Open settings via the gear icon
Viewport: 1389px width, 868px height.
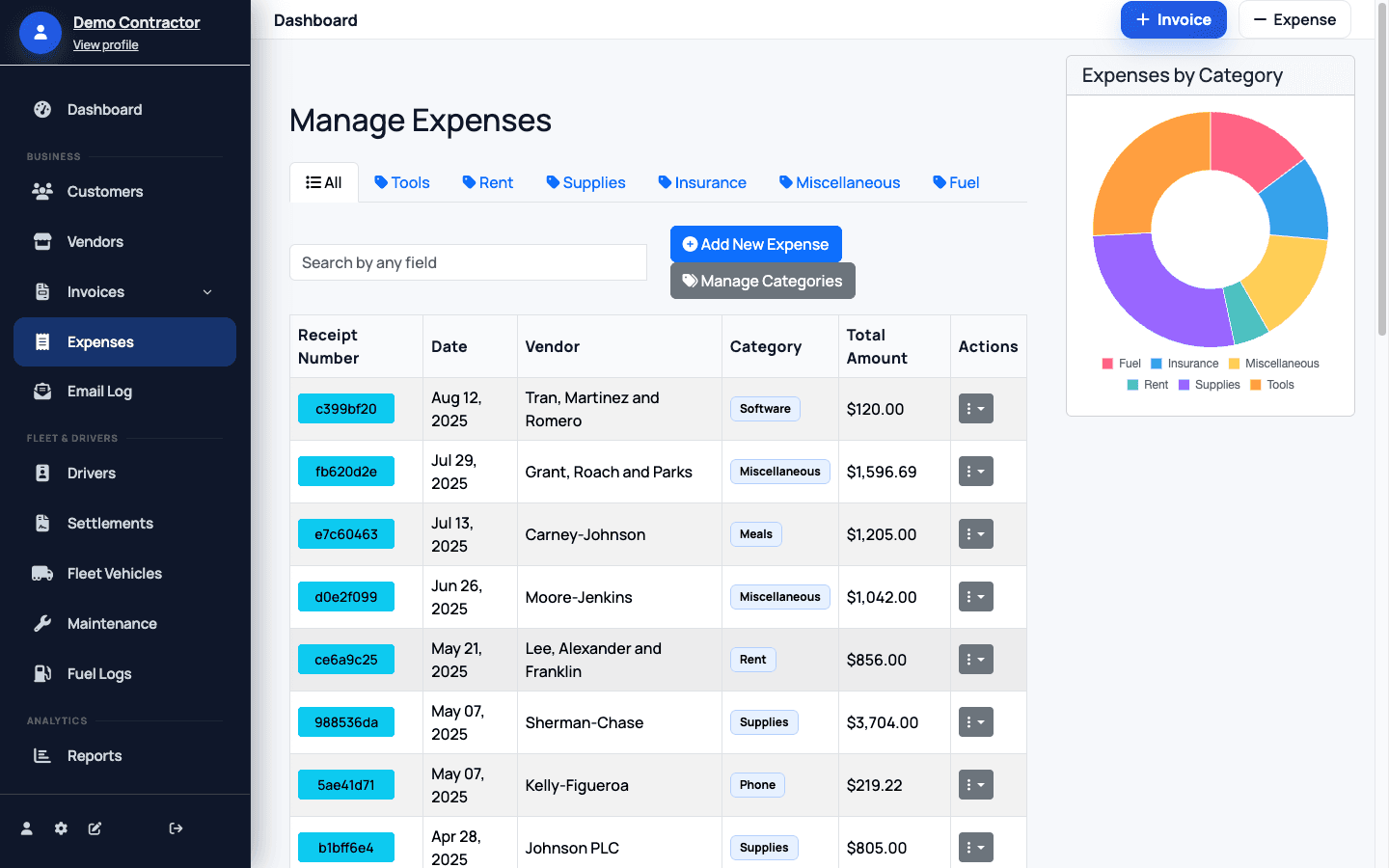(61, 828)
